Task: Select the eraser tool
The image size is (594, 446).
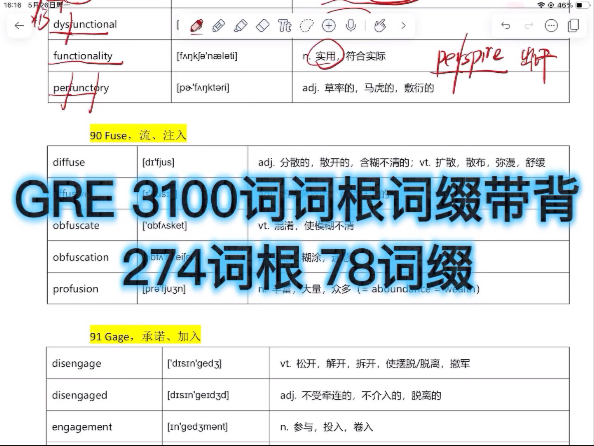Action: [x=263, y=26]
